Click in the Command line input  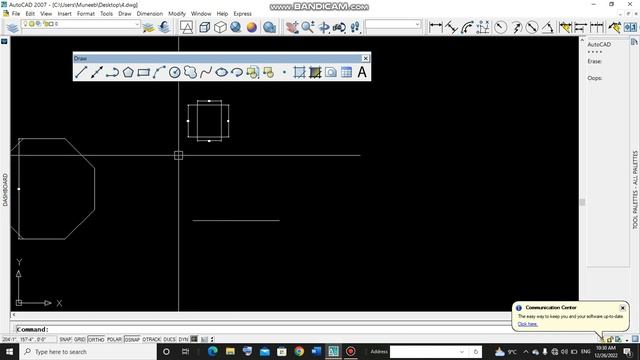tap(261, 329)
